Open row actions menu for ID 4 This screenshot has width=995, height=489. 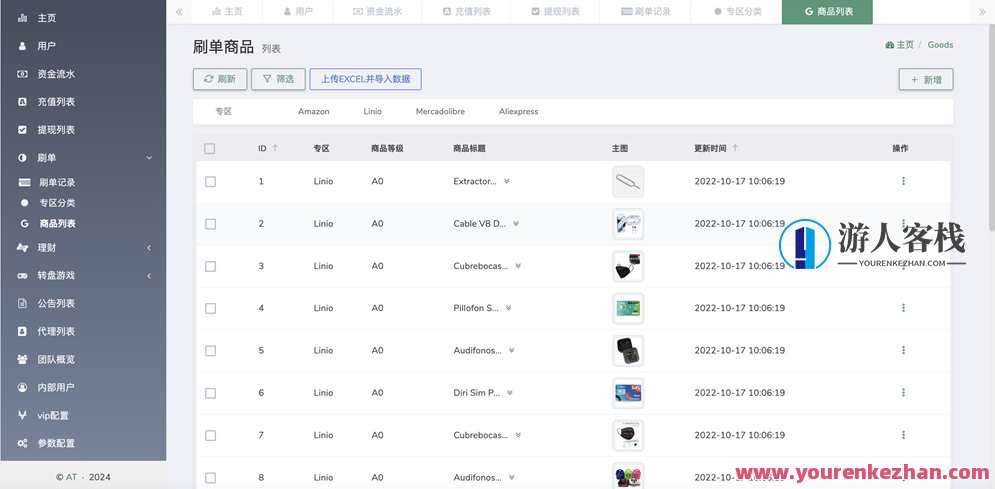[903, 308]
